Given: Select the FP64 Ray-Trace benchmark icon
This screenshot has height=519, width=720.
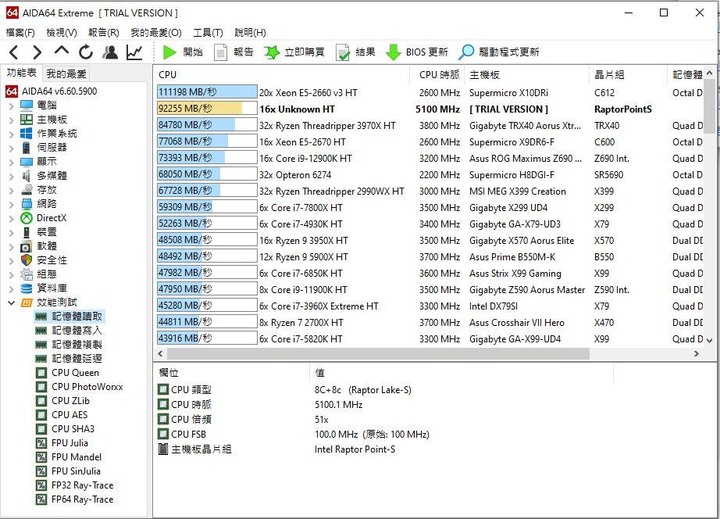Looking at the screenshot, I should tap(41, 500).
